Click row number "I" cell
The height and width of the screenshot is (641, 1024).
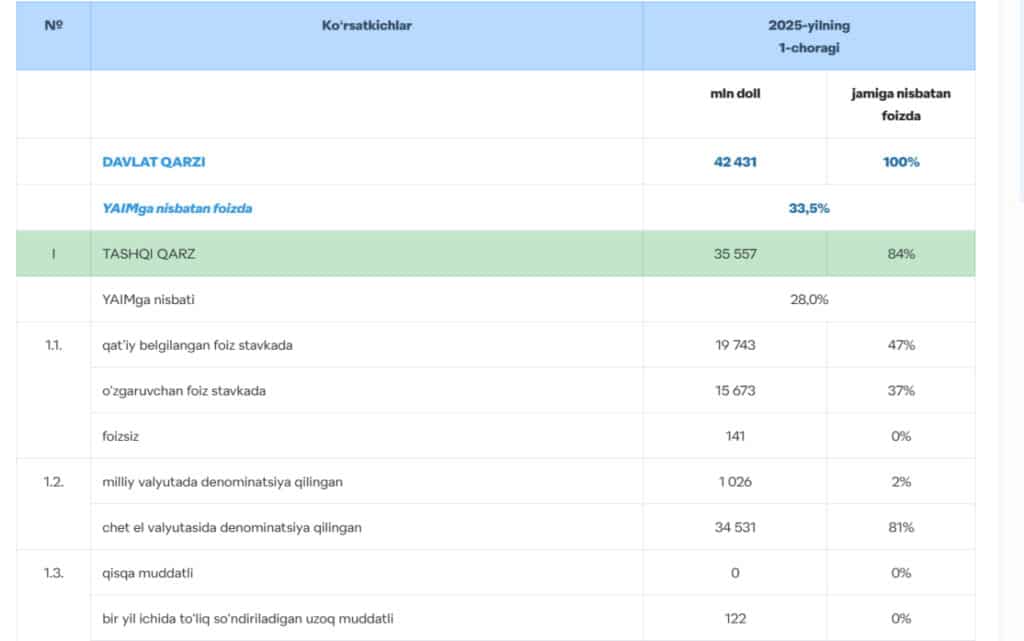[54, 254]
